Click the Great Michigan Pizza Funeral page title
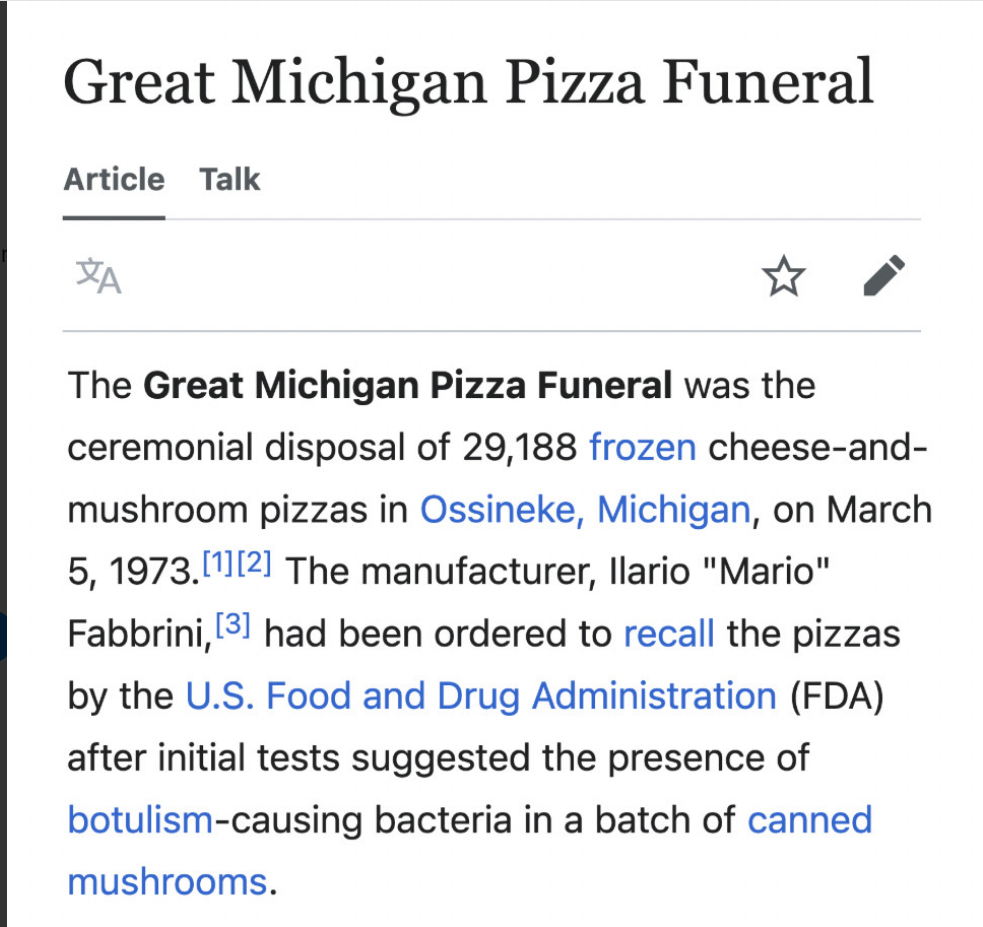The width and height of the screenshot is (983, 927). point(468,83)
